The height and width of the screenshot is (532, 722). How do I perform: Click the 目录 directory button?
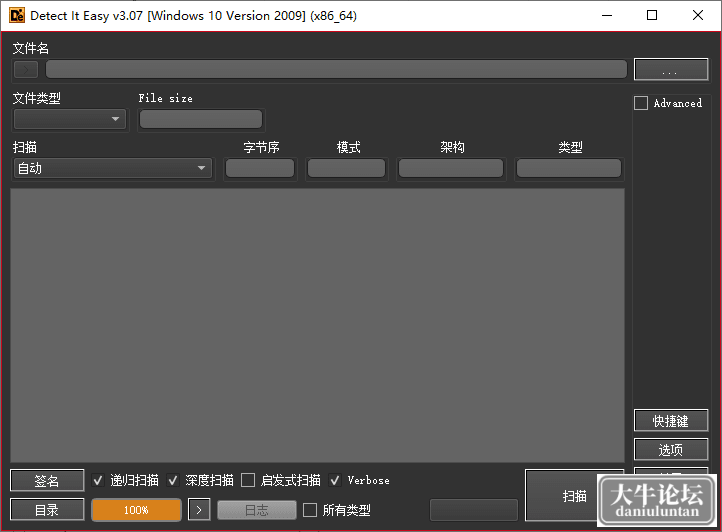click(x=47, y=509)
